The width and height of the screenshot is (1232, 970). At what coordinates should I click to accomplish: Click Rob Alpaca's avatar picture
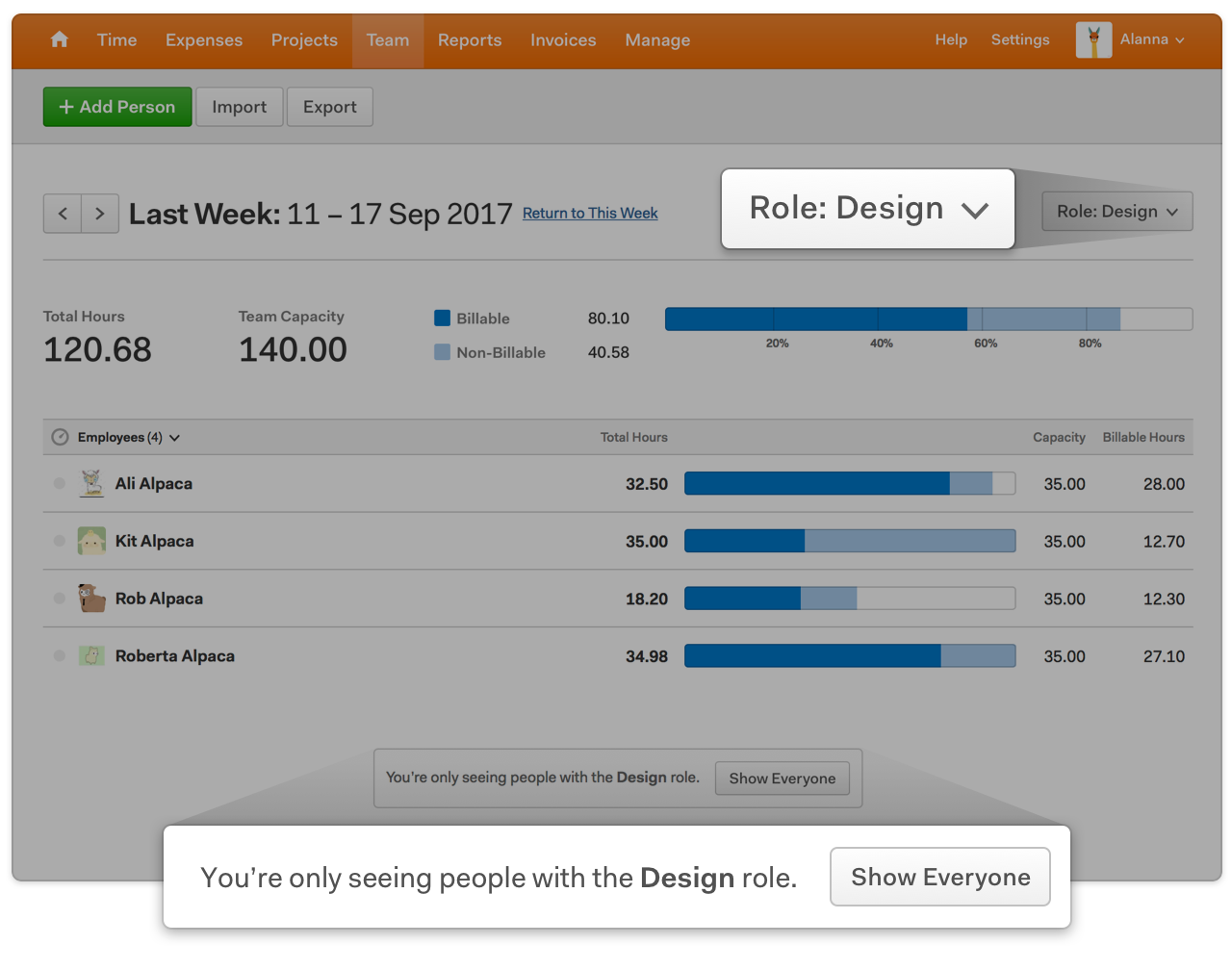90,599
